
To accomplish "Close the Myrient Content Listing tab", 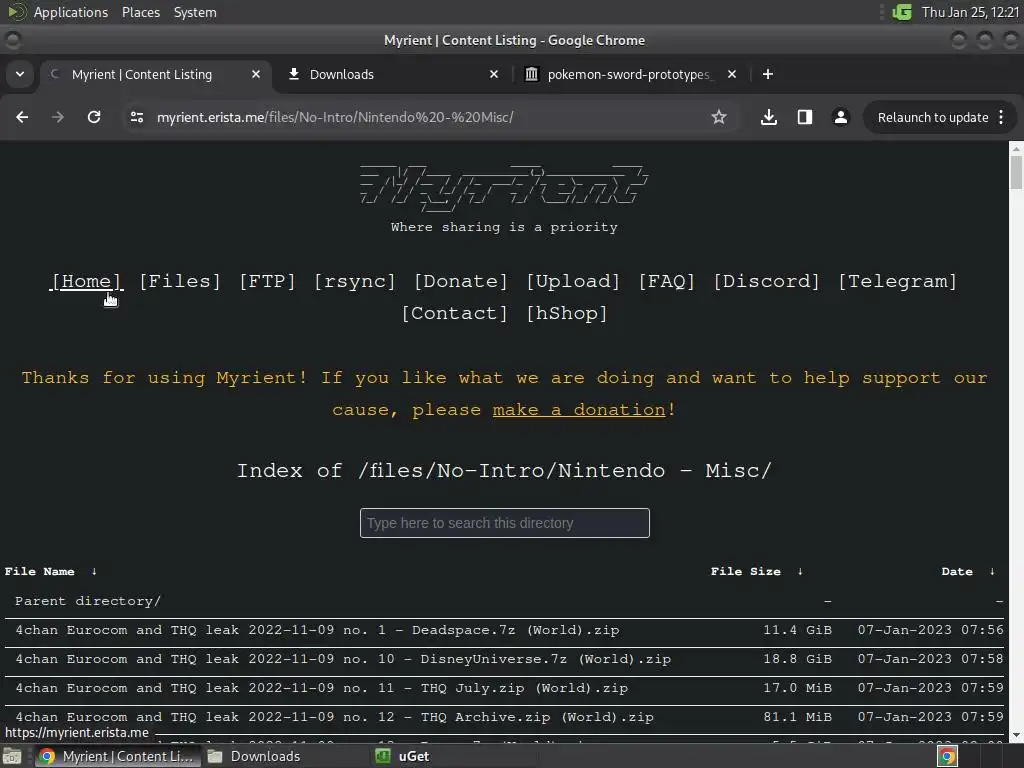I will pyautogui.click(x=256, y=74).
